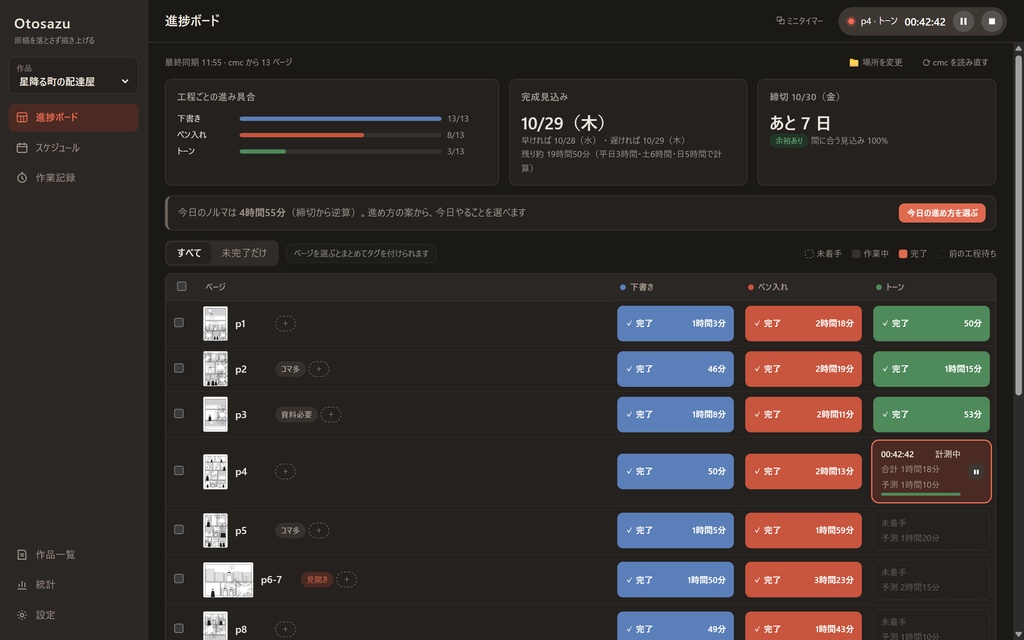Switch to the すべて filter tab

189,253
